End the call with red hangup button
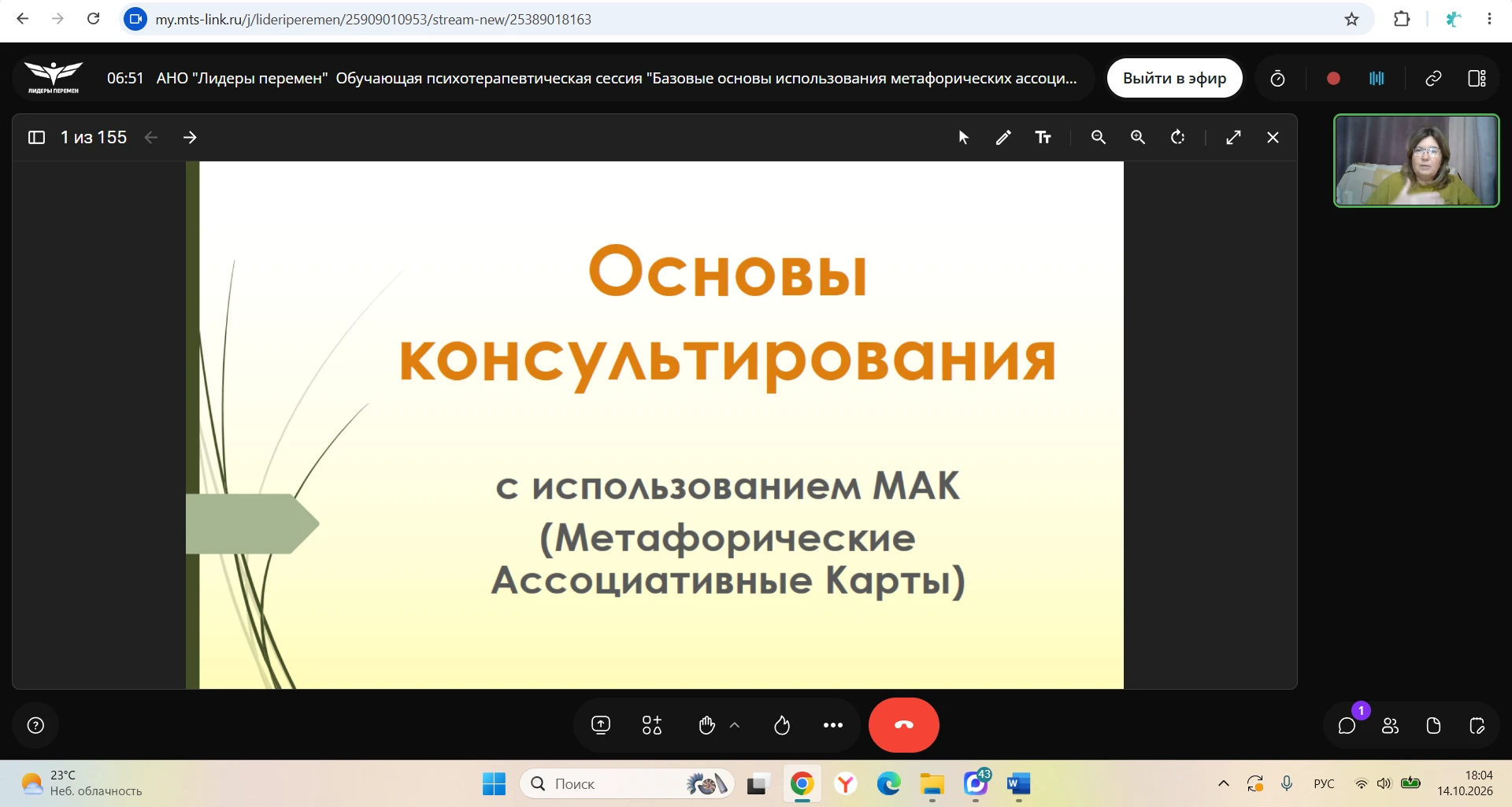Viewport: 1512px width, 807px height. [904, 725]
